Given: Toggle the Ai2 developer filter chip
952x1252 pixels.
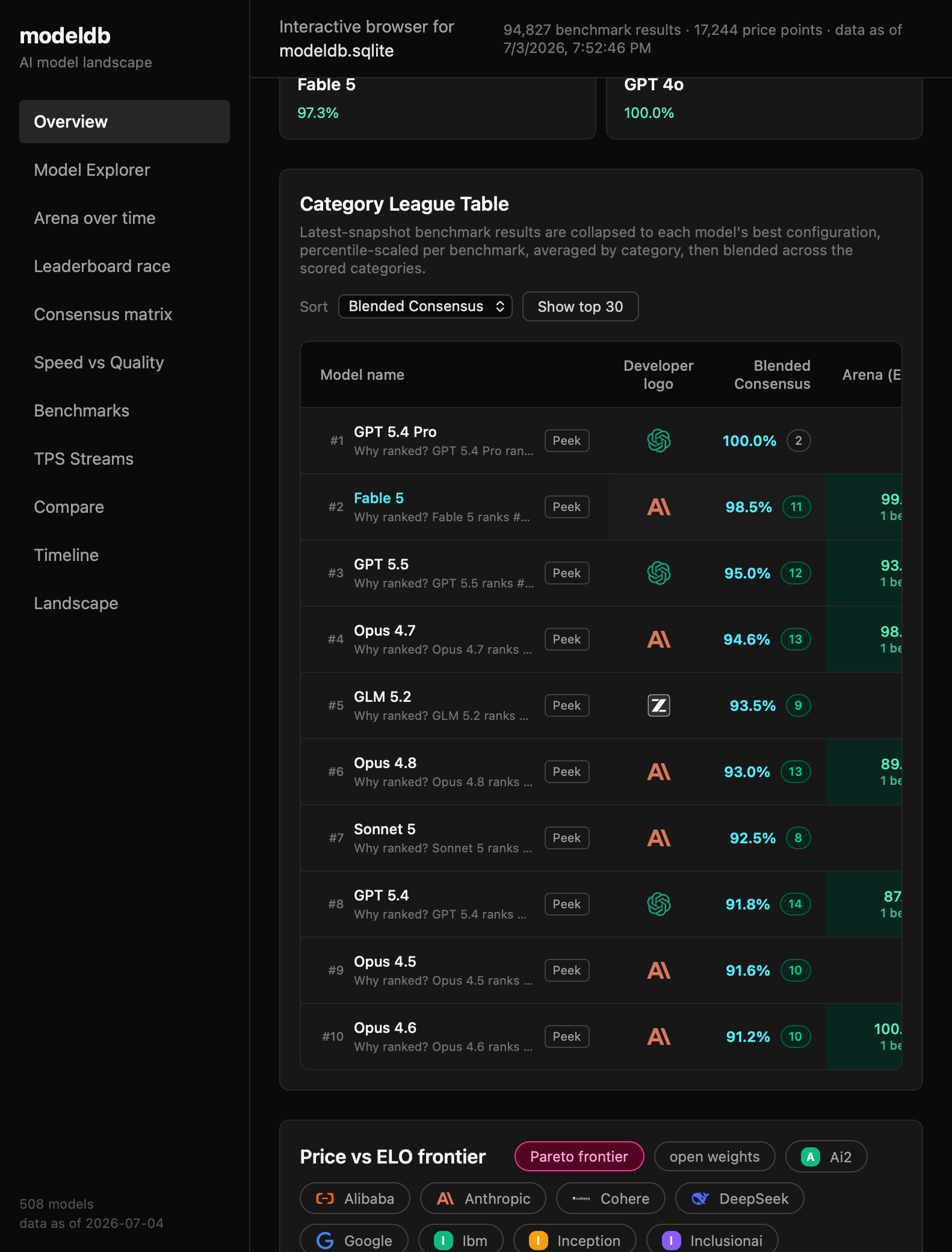Looking at the screenshot, I should 826,1156.
